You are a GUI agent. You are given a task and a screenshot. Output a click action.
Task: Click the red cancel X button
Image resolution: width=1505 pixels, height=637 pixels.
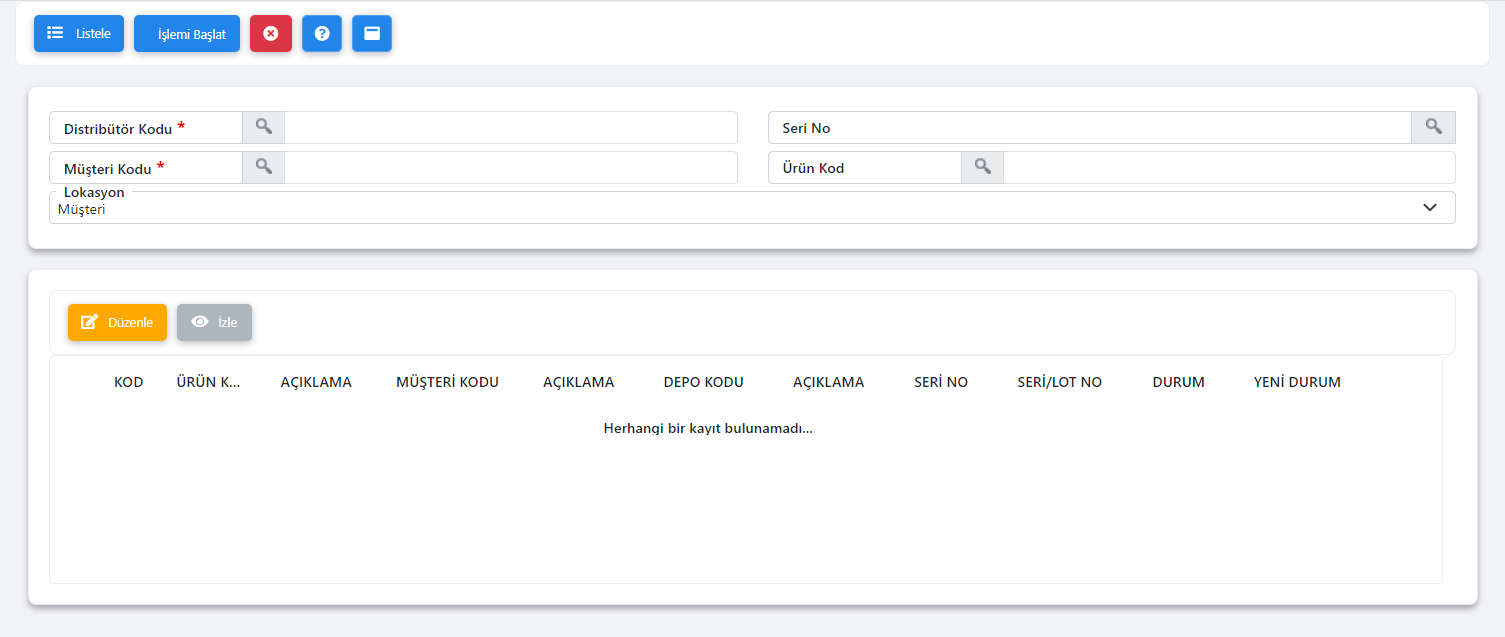tap(271, 33)
